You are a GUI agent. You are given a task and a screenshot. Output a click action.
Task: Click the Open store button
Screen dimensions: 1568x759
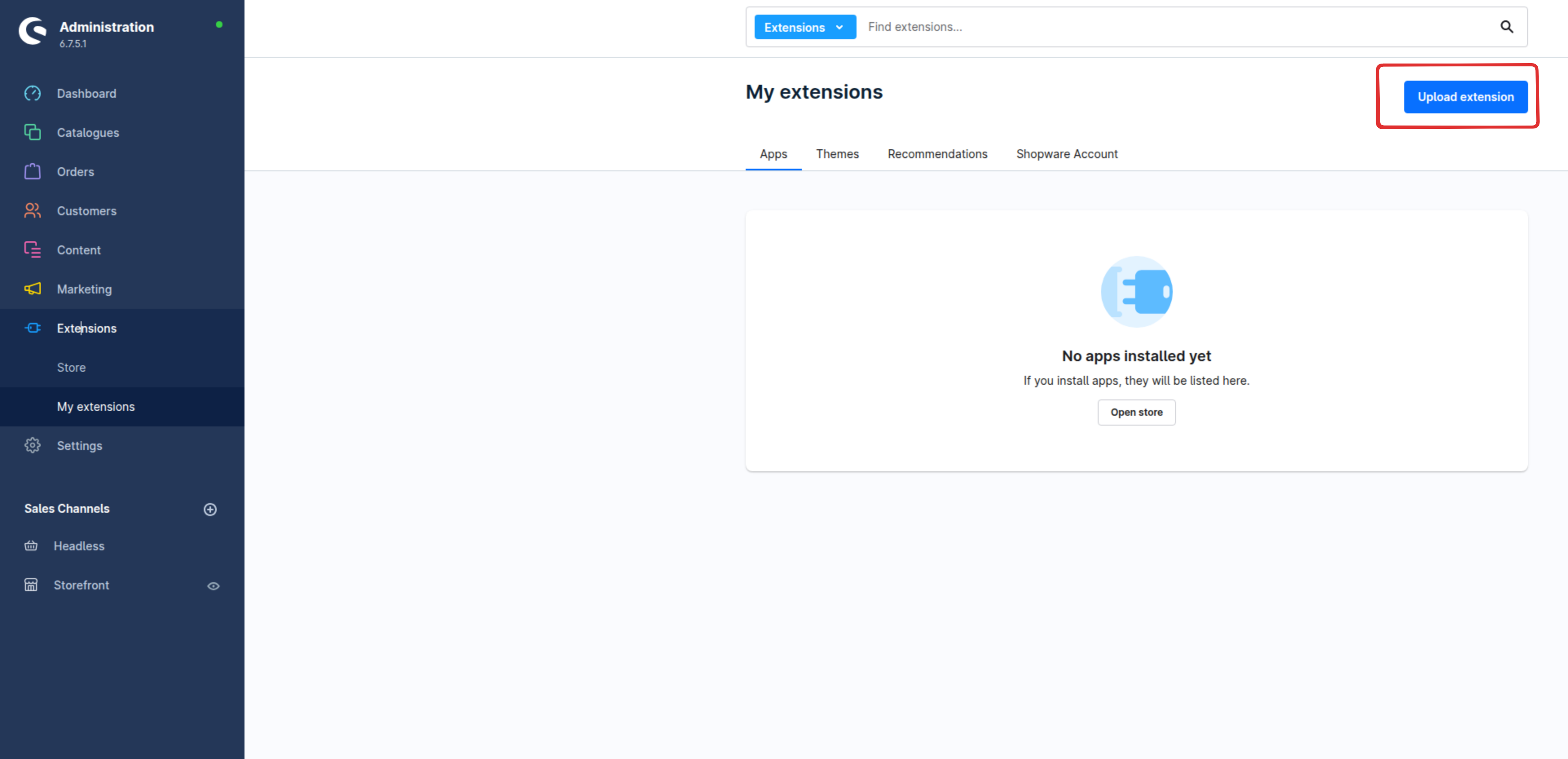pyautogui.click(x=1136, y=413)
